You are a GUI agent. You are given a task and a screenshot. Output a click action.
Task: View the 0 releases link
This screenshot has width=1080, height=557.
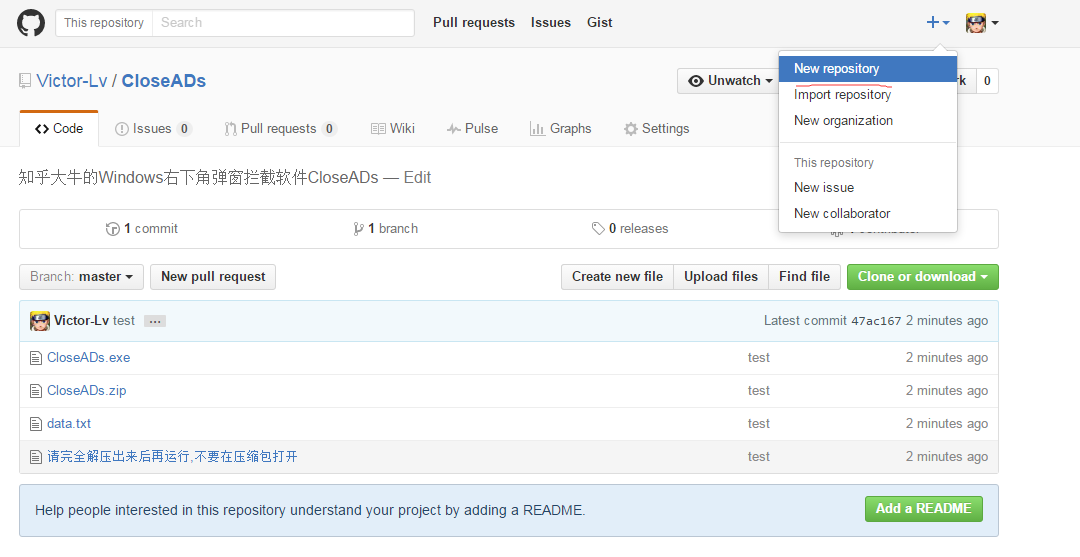pyautogui.click(x=630, y=229)
